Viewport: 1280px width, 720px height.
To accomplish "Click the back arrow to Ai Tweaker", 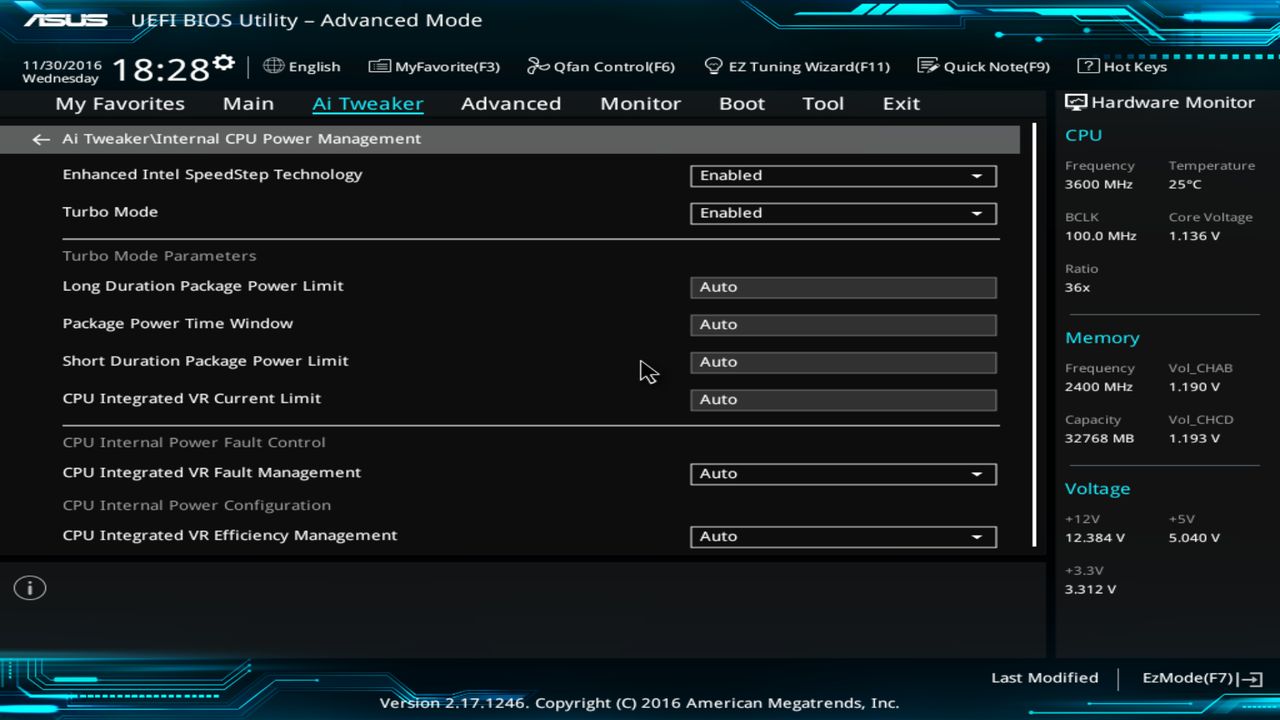I will click(x=40, y=139).
